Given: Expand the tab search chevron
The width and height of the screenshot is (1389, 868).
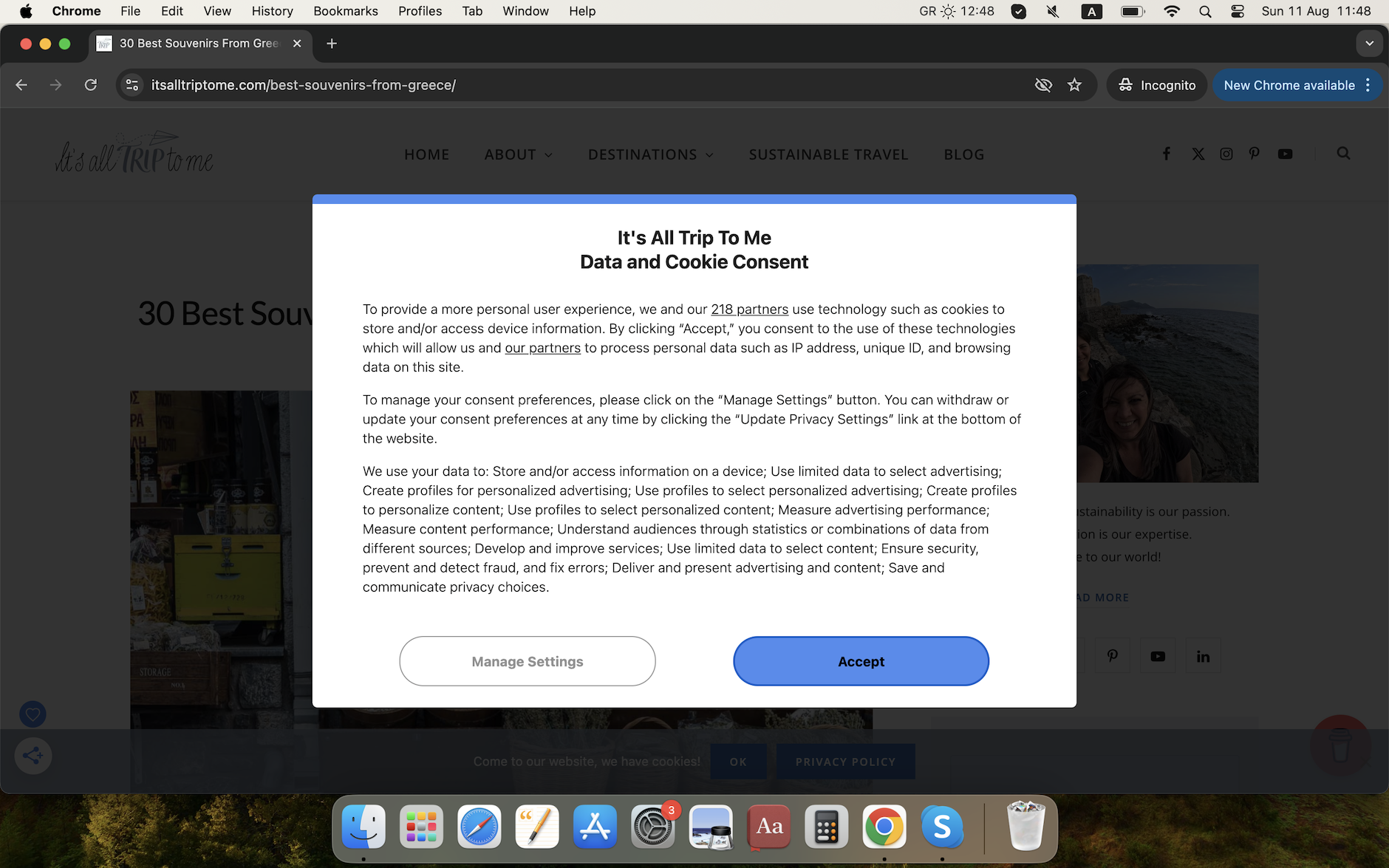Looking at the screenshot, I should [1369, 44].
